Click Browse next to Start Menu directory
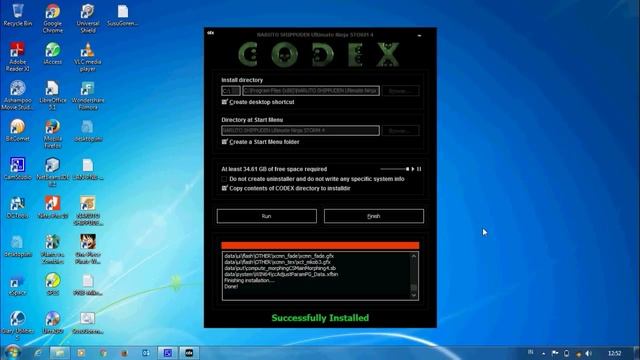640x360 pixels. pyautogui.click(x=400, y=131)
